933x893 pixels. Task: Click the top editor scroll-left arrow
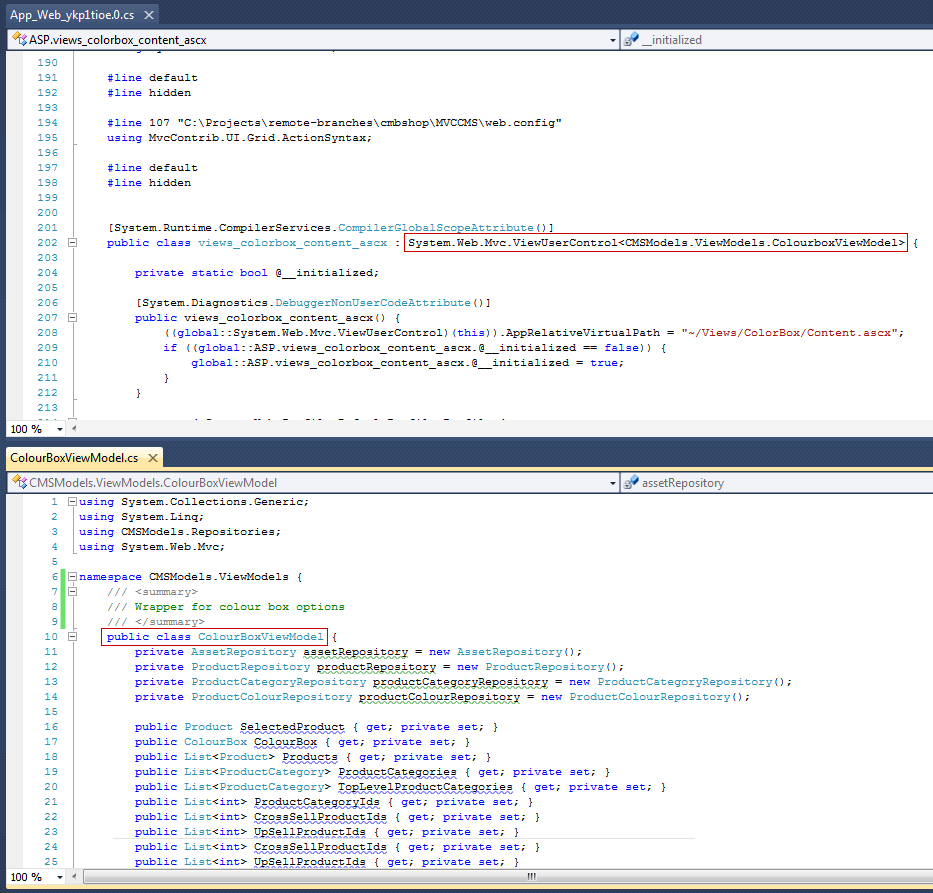pos(74,428)
